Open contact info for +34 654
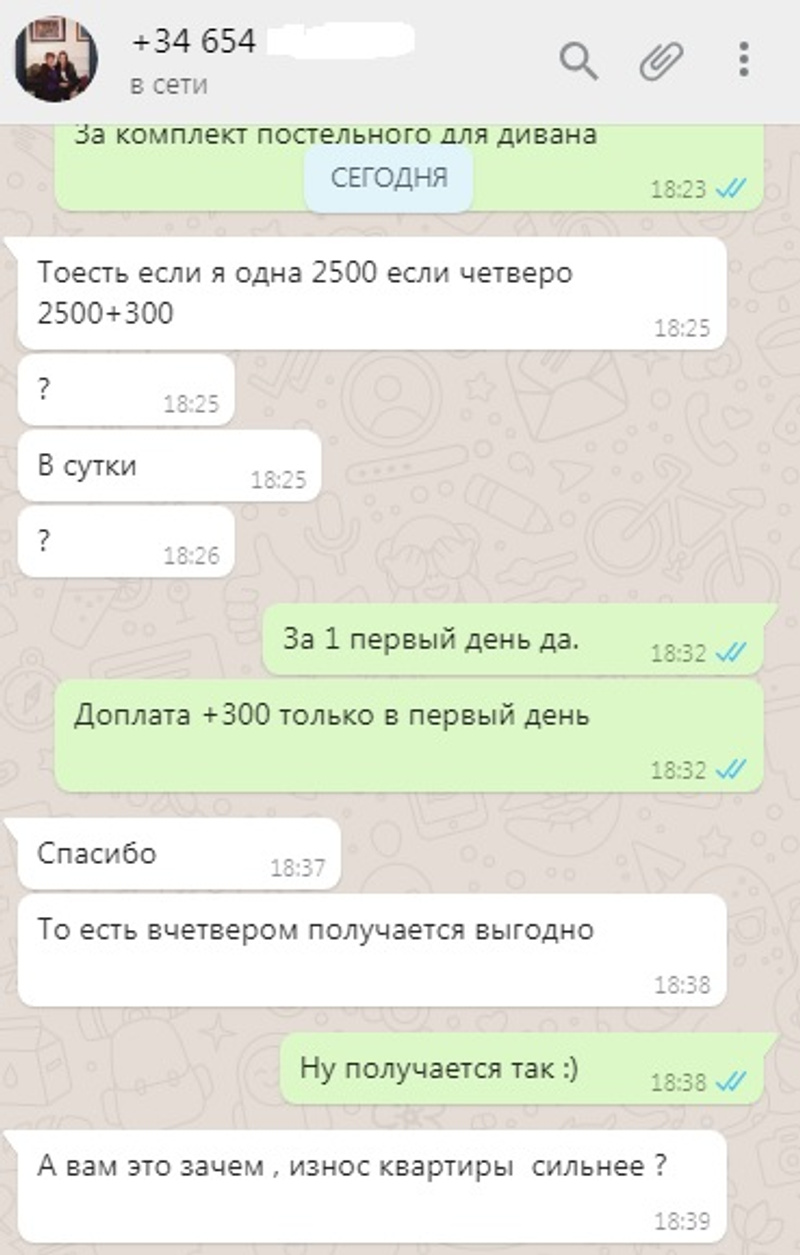The height and width of the screenshot is (1255, 800). 194,42
